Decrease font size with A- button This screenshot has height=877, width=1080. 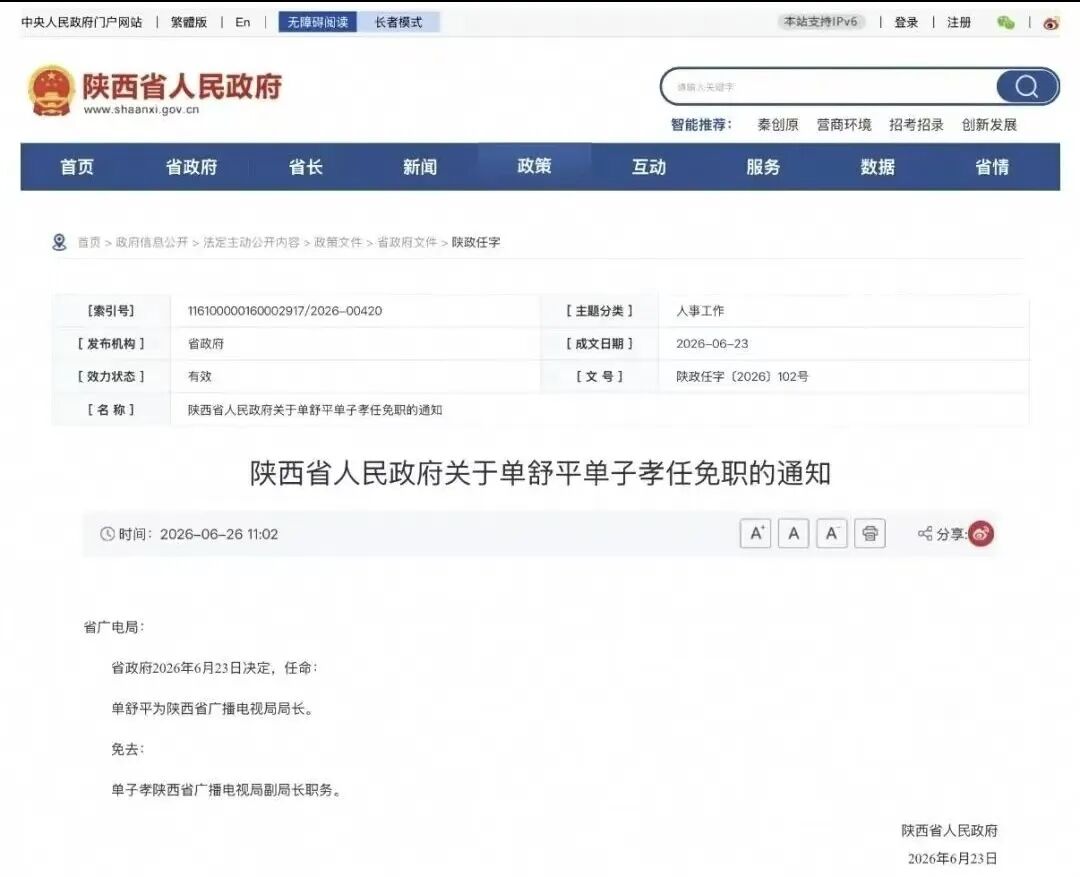[x=831, y=533]
